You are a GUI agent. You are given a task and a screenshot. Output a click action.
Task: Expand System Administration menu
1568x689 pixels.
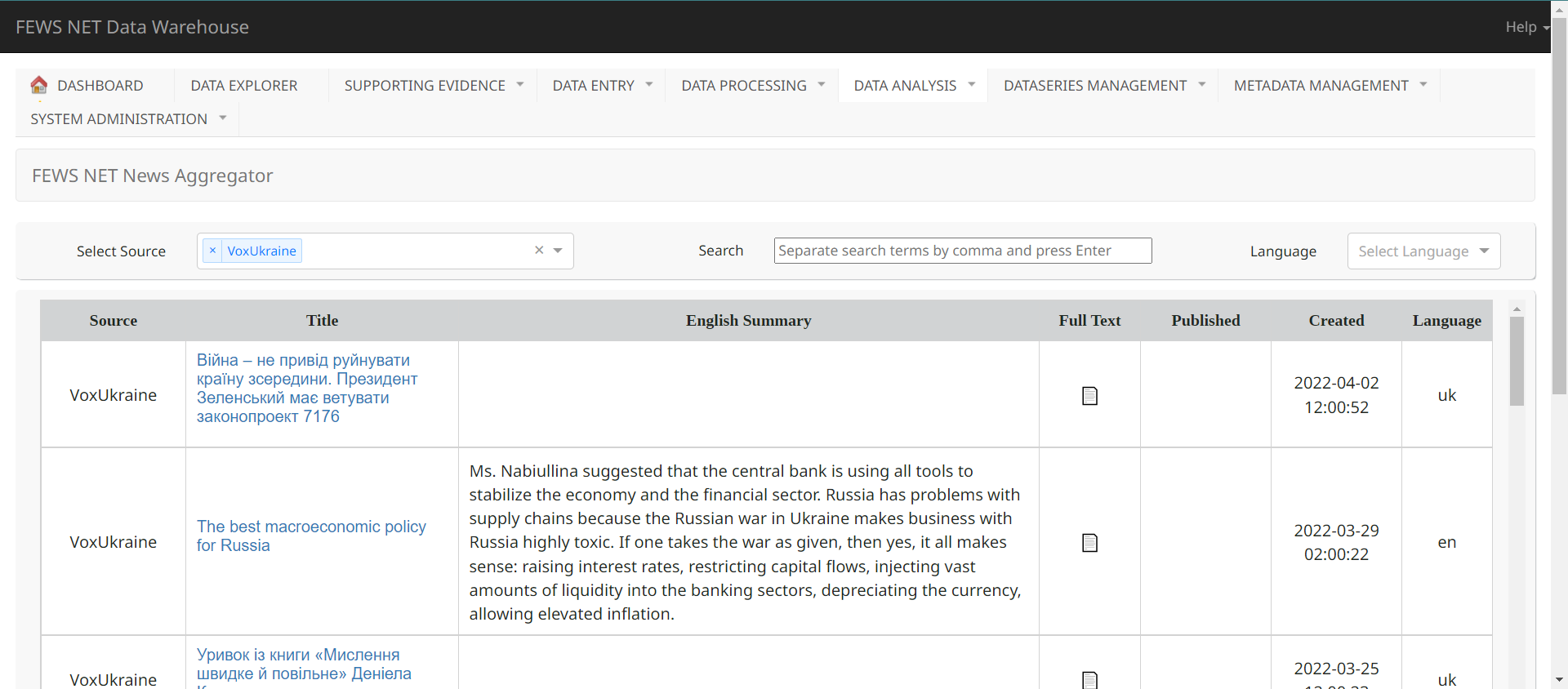128,119
